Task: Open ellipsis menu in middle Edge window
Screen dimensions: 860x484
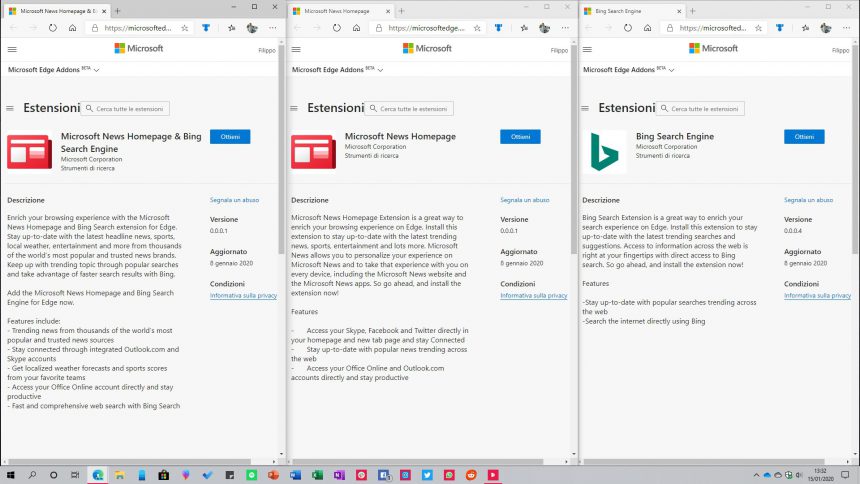Action: tap(565, 27)
